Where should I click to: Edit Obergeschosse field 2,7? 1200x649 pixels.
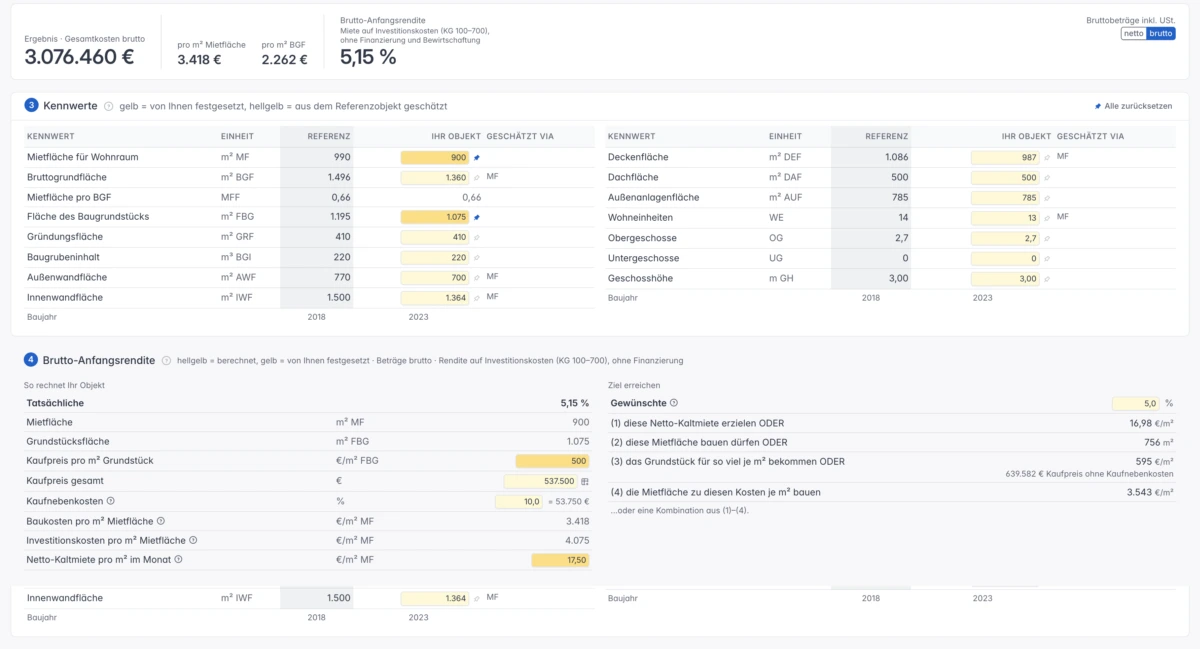pyautogui.click(x=1005, y=238)
